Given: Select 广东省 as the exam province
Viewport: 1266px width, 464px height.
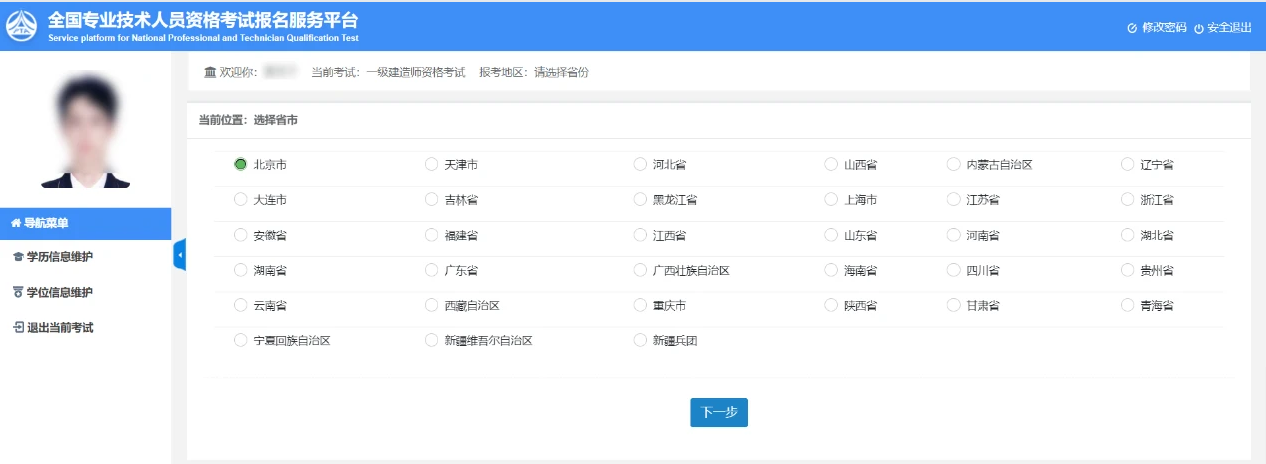Looking at the screenshot, I should (x=432, y=270).
